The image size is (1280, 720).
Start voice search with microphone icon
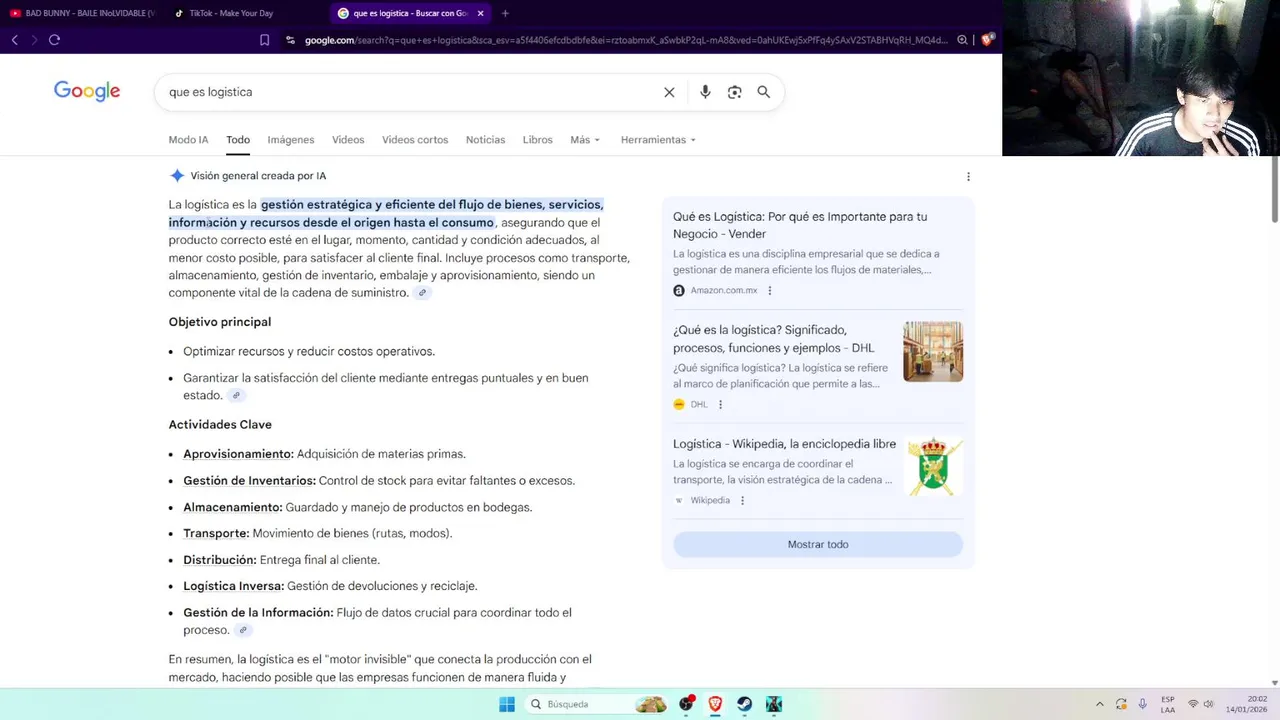click(x=705, y=92)
